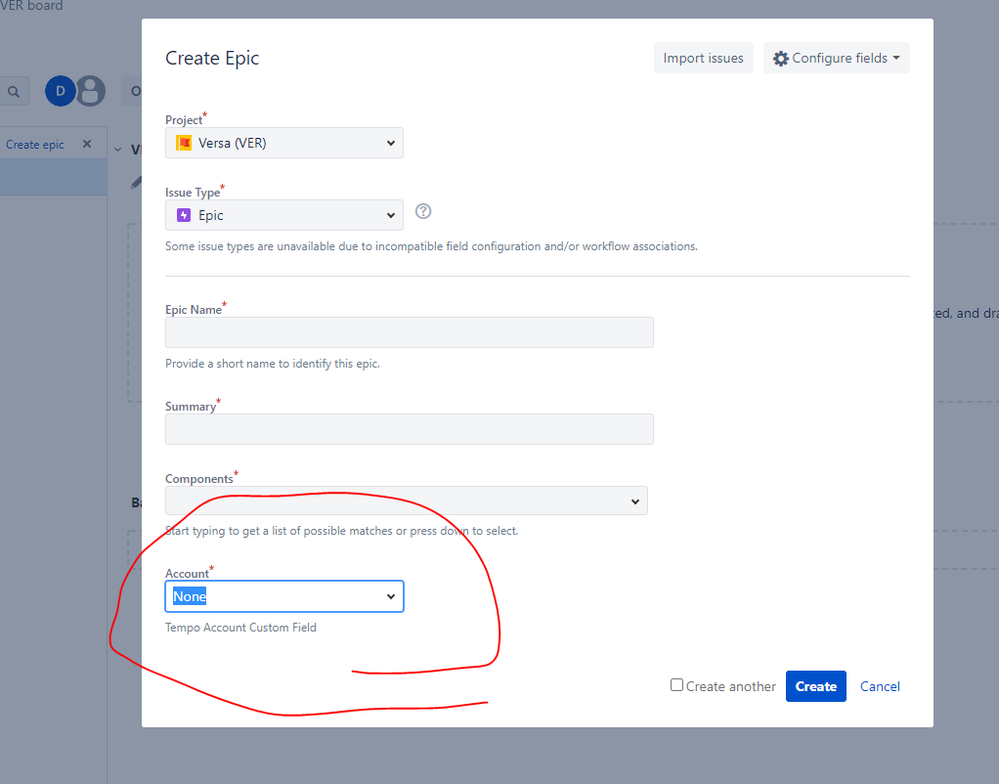This screenshot has height=784, width=999.
Task: Close the Create epic side panel
Action: click(x=87, y=144)
